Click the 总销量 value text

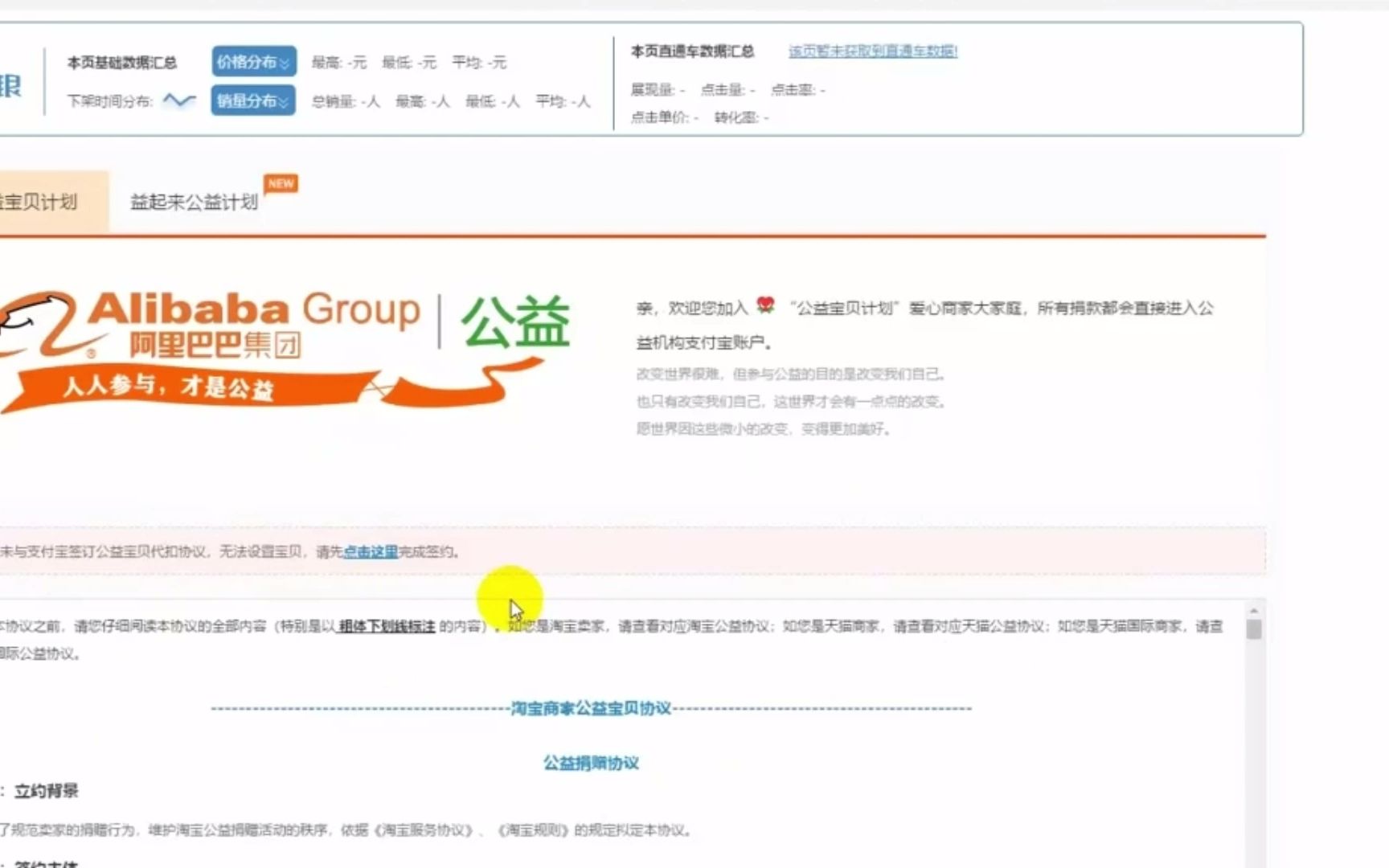pyautogui.click(x=346, y=101)
